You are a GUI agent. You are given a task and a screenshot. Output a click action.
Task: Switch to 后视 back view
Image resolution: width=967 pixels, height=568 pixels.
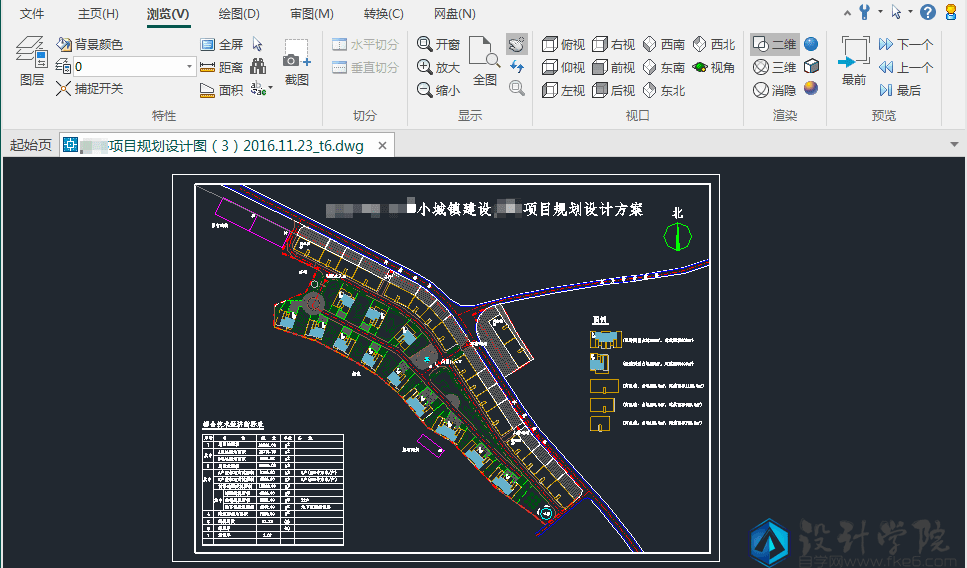[x=613, y=90]
